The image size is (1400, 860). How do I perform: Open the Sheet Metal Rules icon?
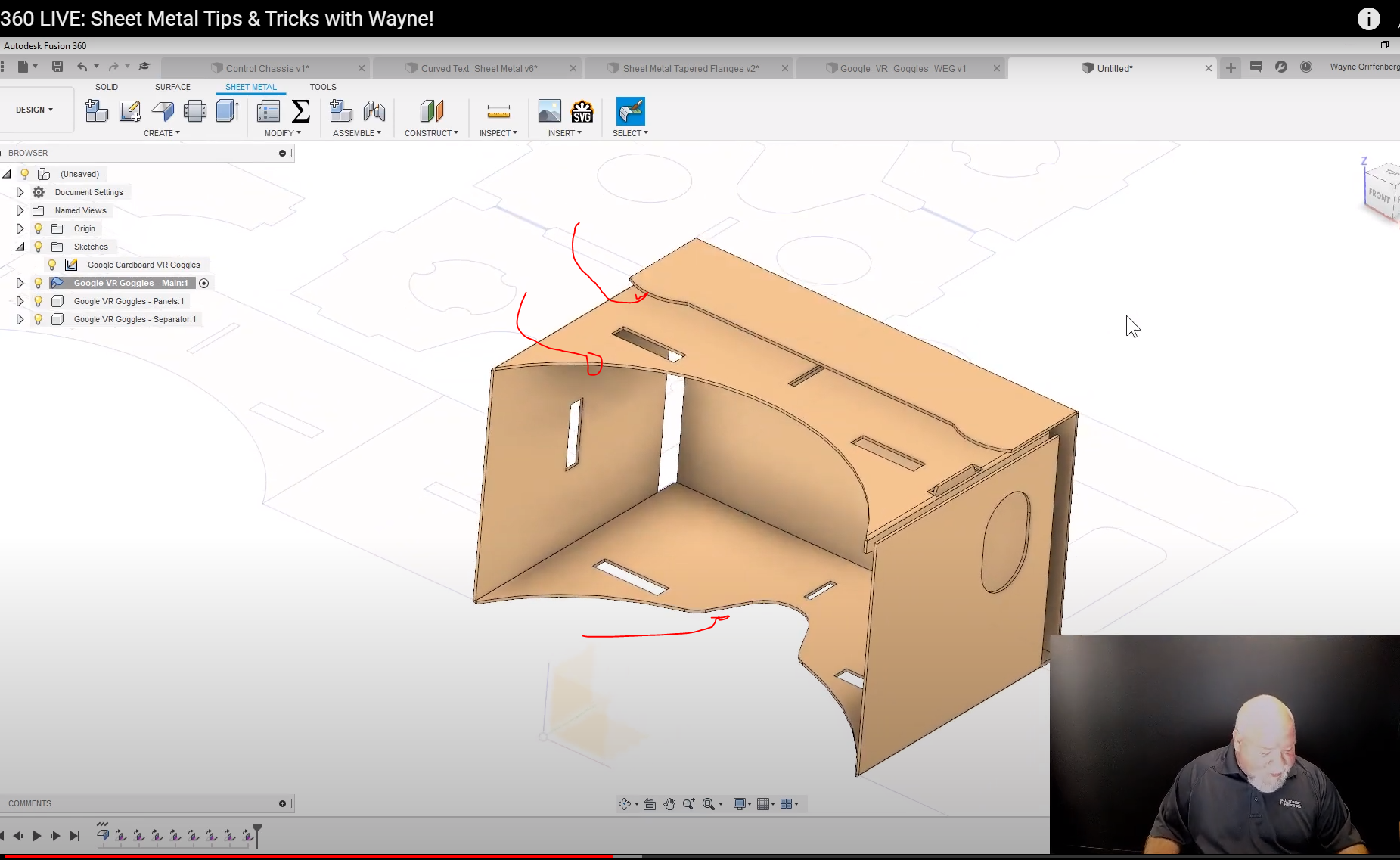tap(269, 111)
